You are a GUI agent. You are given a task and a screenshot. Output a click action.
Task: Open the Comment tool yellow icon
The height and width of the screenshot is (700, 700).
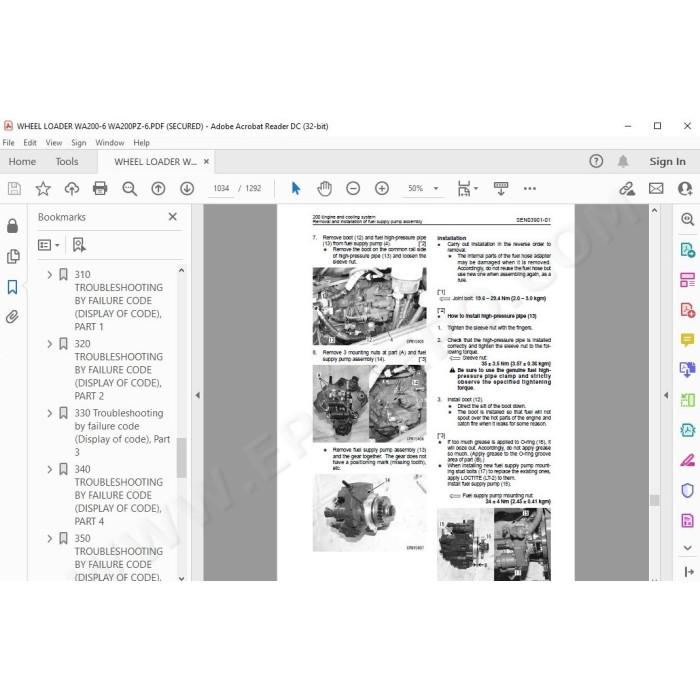point(688,340)
